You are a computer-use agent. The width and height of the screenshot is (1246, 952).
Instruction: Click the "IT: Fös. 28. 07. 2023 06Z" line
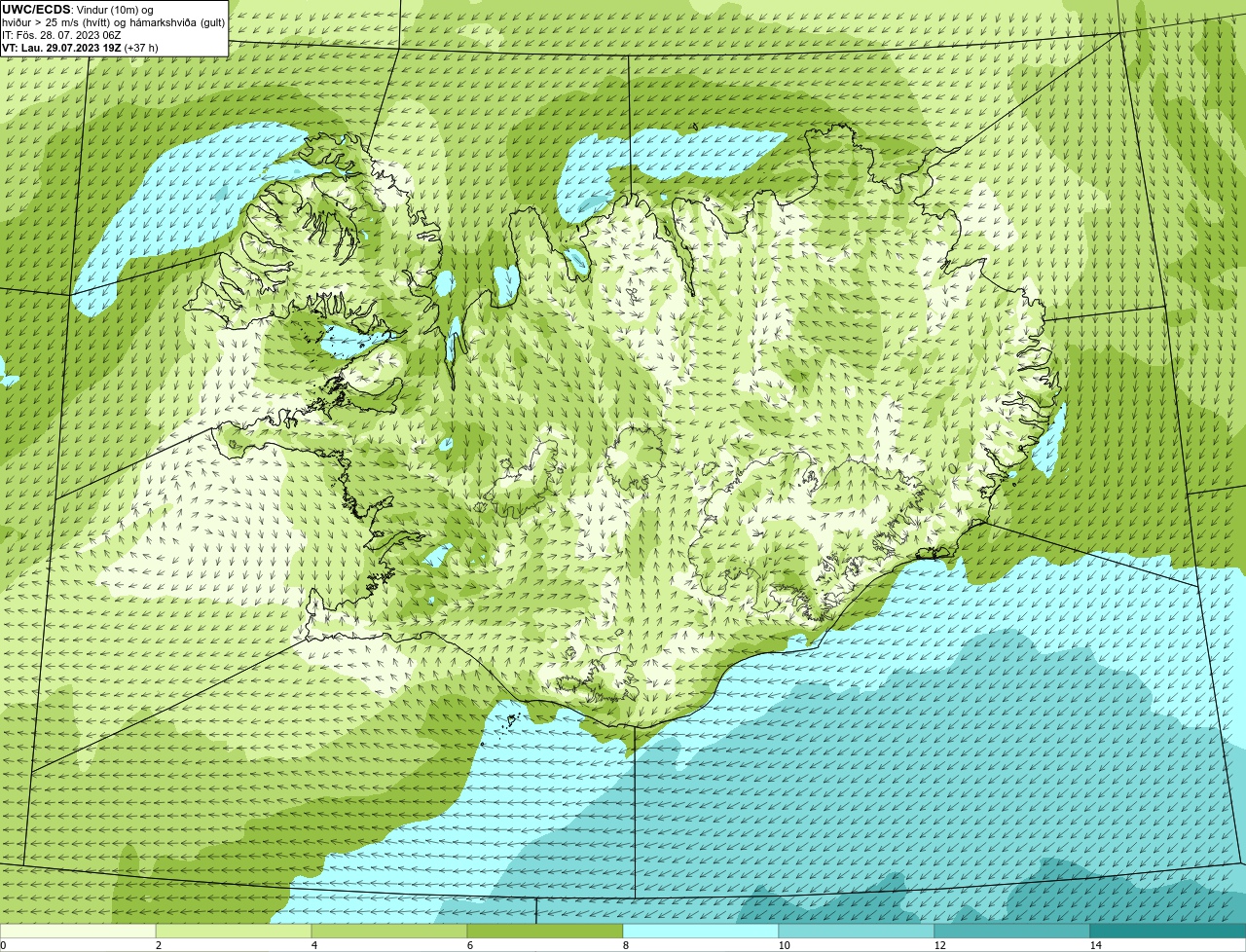point(60,35)
